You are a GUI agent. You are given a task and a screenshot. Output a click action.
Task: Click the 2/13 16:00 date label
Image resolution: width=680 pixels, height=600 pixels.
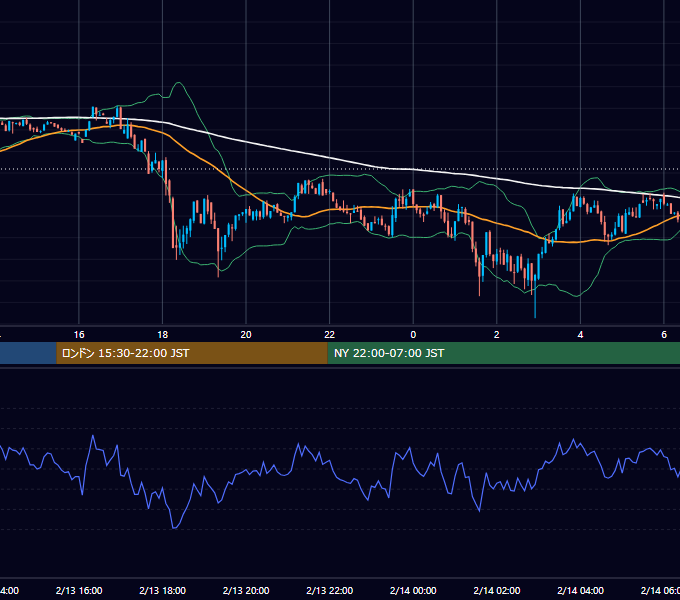pos(79,590)
